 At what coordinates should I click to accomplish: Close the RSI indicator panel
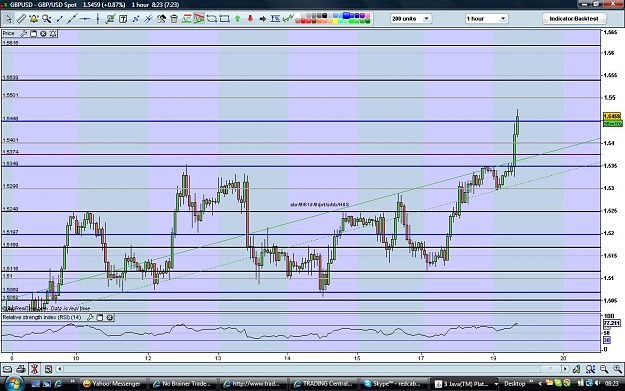[x=110, y=317]
